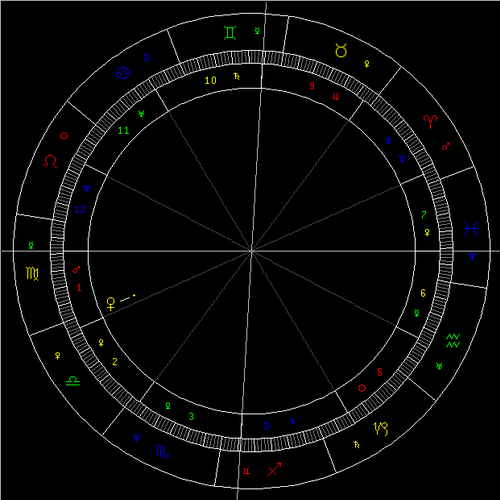This screenshot has height=500, width=500.
Task: Click the blue house number 4
Action: coord(292,422)
